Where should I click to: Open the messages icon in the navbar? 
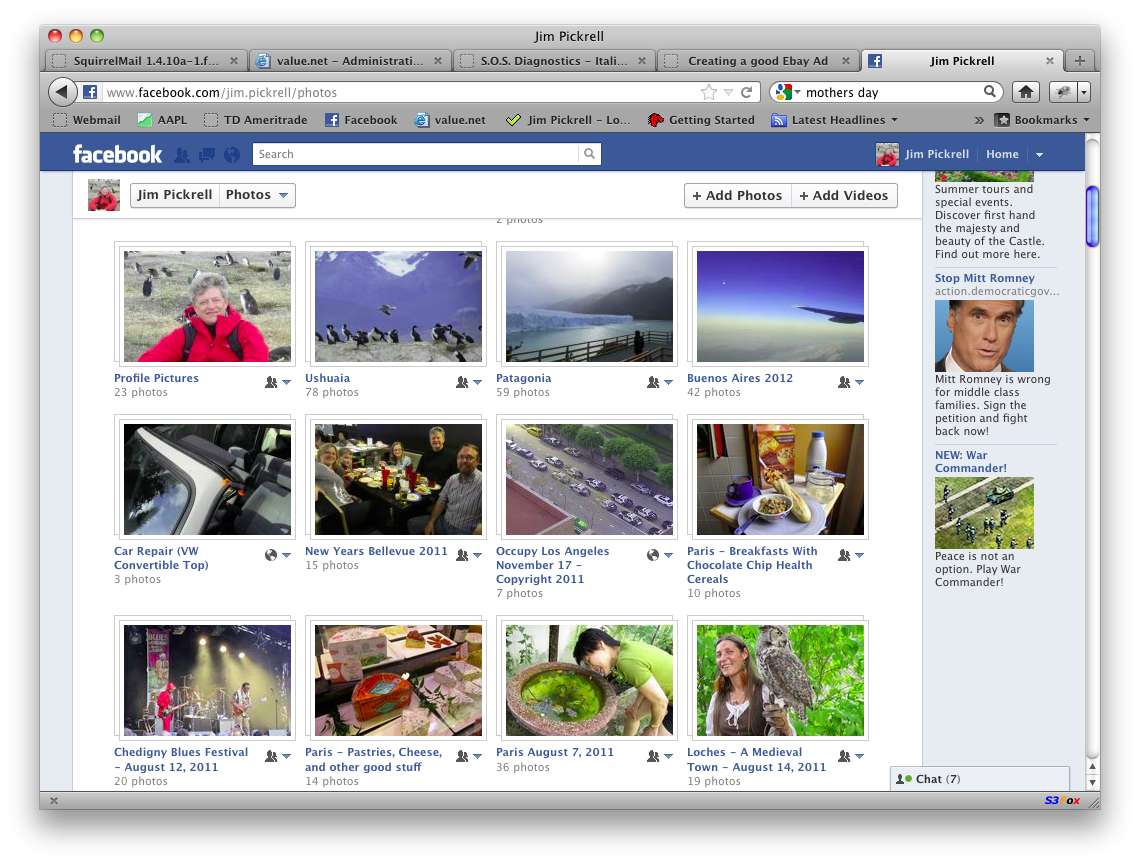[207, 154]
